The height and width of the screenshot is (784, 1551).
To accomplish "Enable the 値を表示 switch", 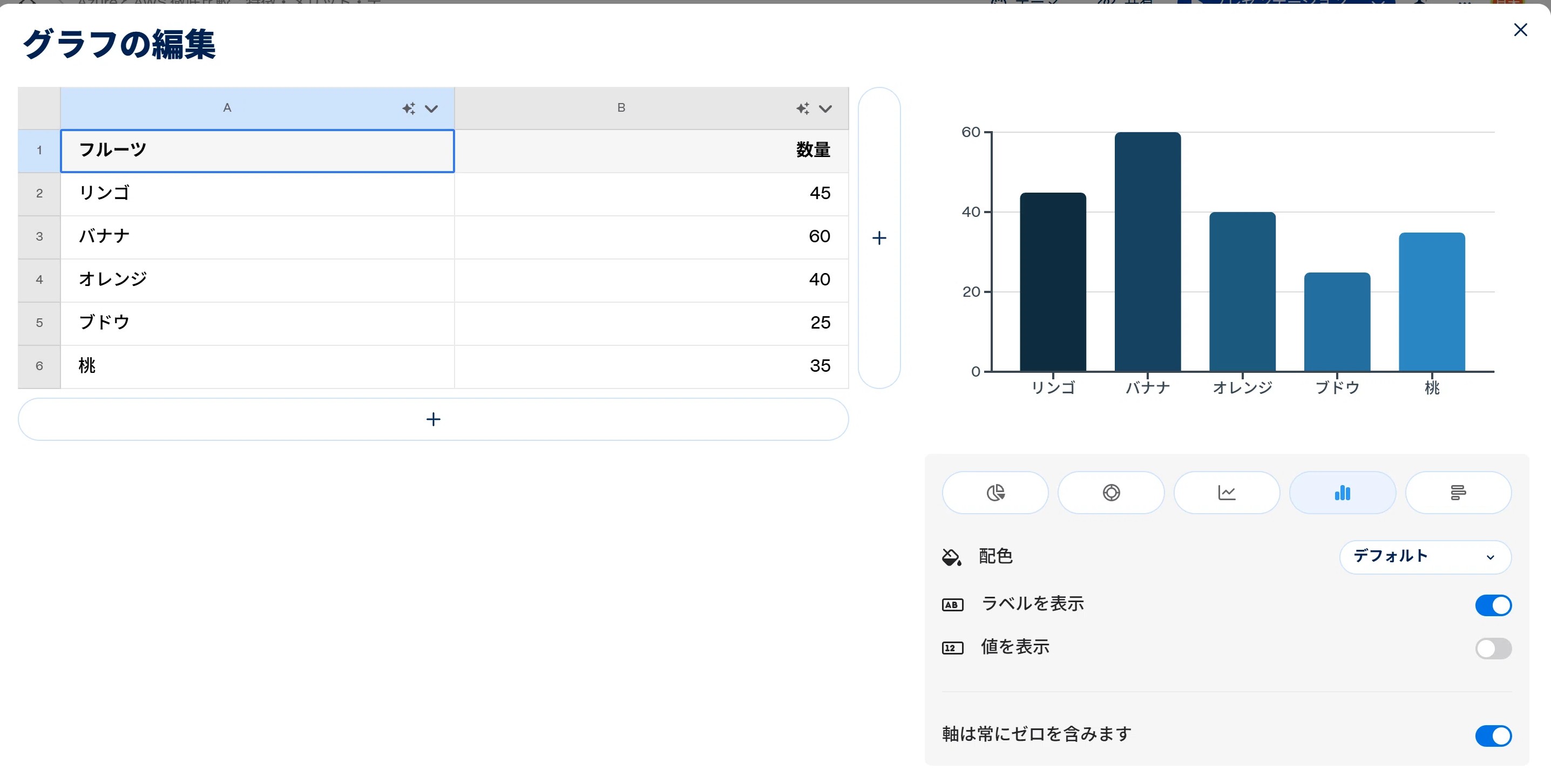I will pyautogui.click(x=1493, y=649).
